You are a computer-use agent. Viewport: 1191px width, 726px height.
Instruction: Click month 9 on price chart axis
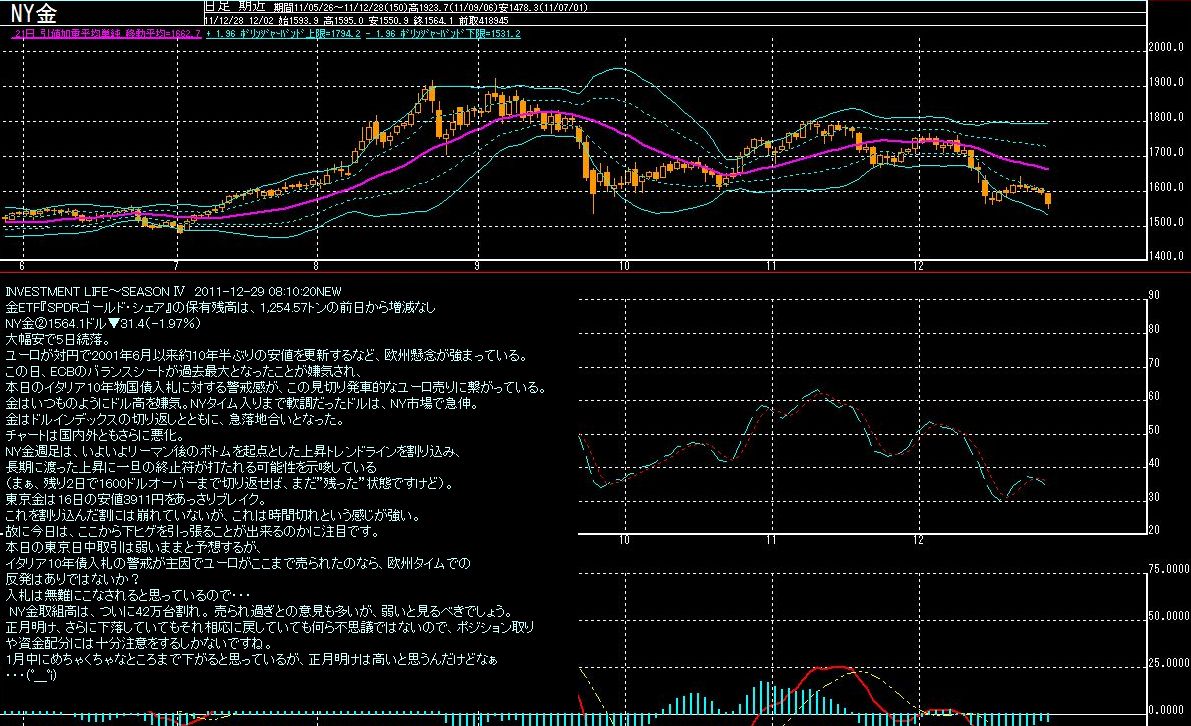[x=477, y=266]
